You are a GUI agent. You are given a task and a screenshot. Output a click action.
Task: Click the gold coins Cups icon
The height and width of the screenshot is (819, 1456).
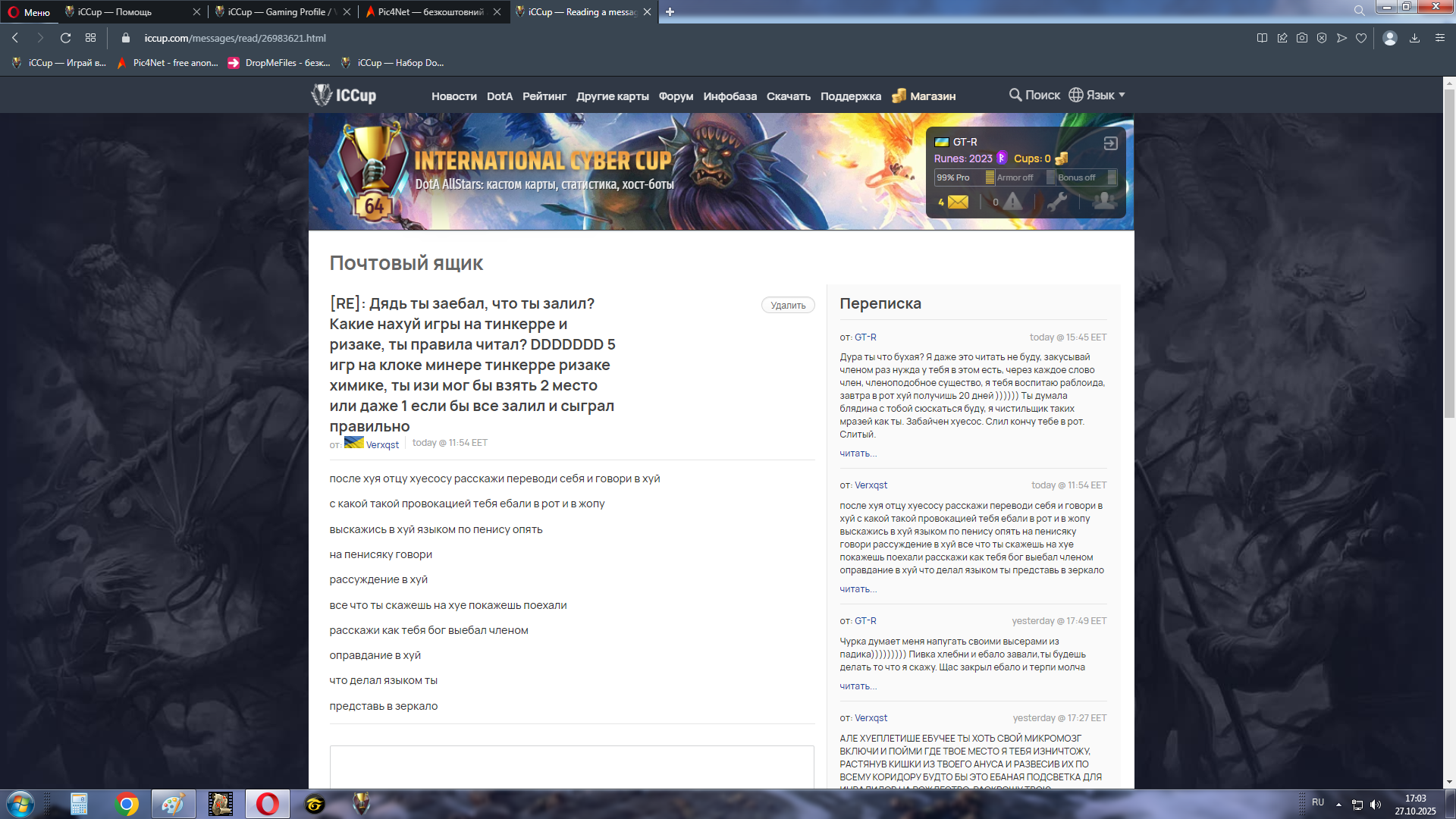tap(1062, 158)
